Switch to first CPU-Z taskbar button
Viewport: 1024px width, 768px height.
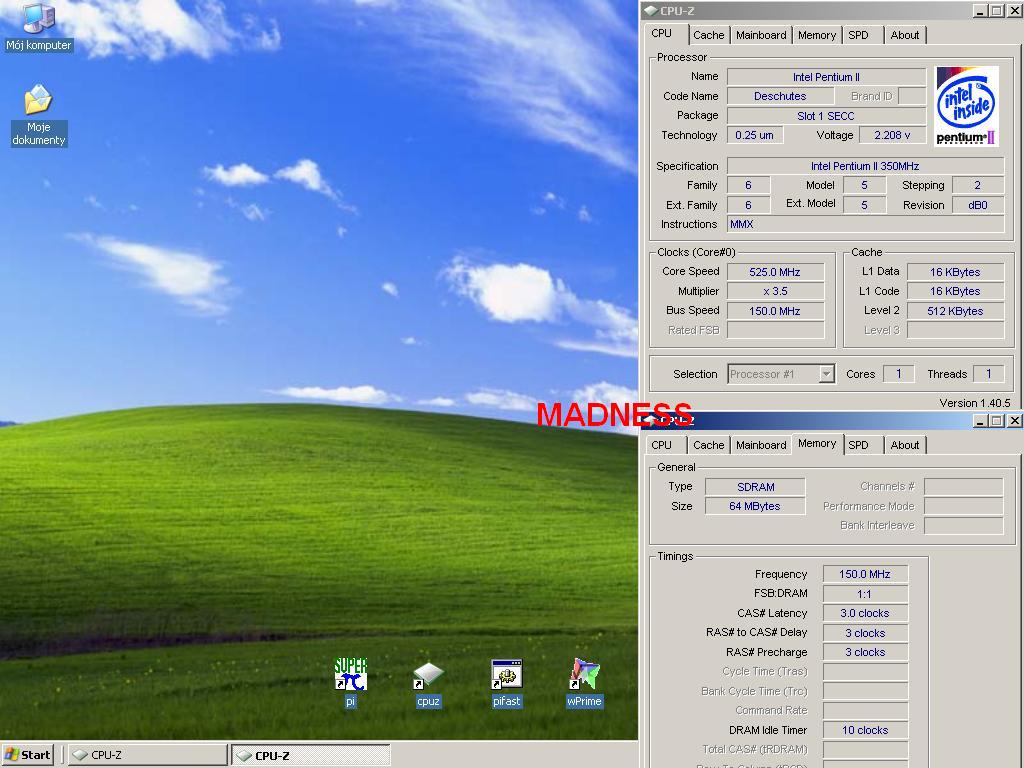148,755
